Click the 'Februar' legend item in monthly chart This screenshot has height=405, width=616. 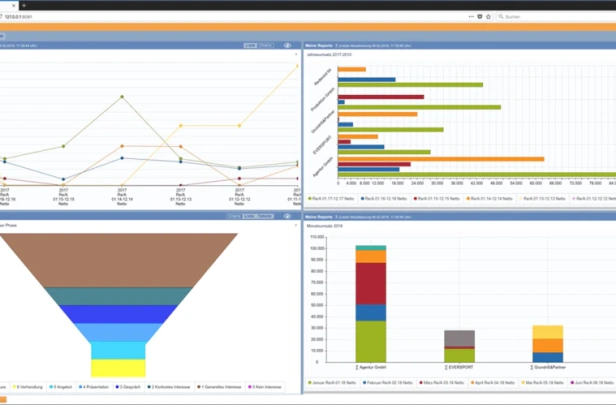tap(388, 383)
